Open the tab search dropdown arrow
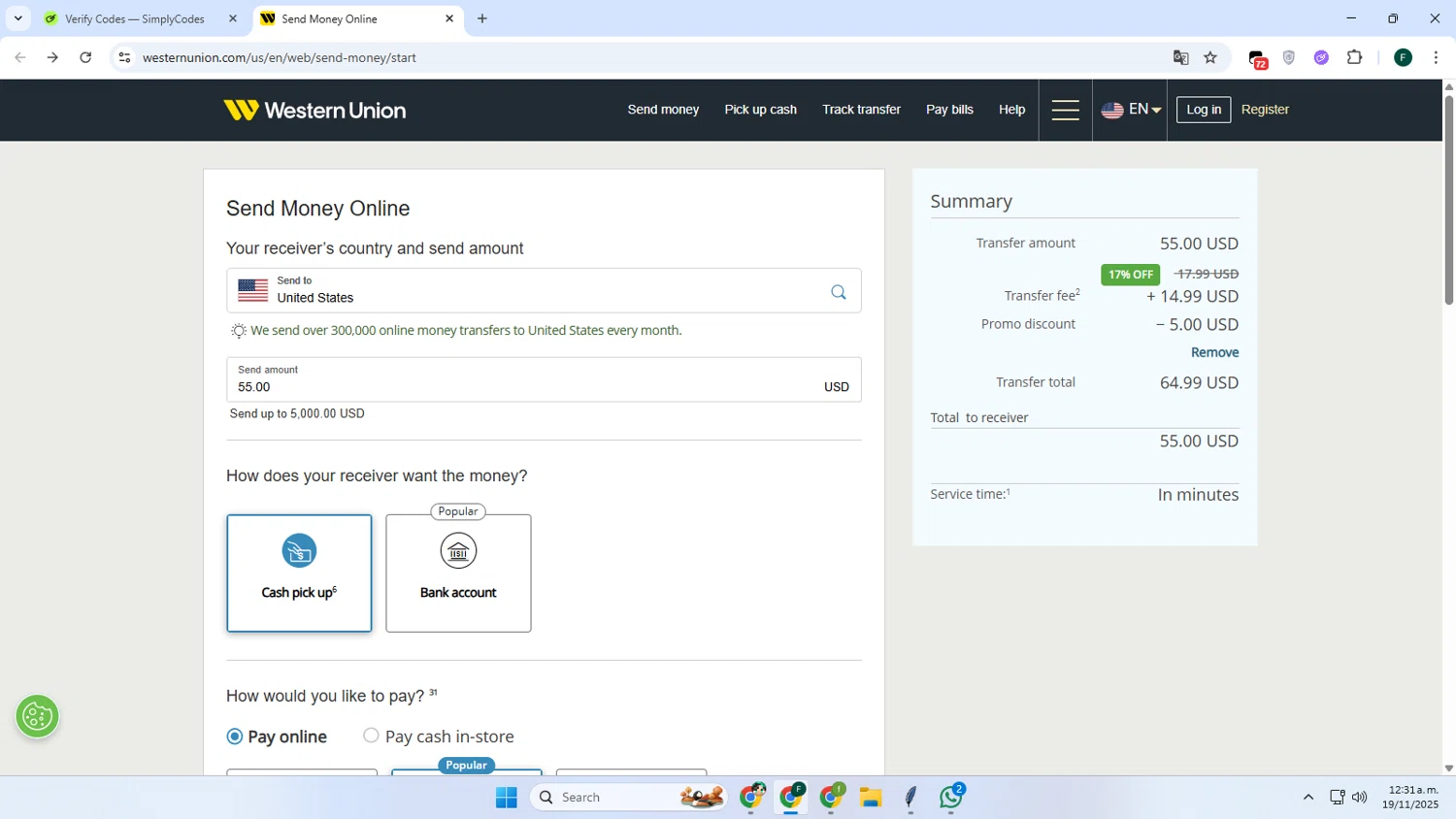This screenshot has height=819, width=1456. click(x=17, y=18)
